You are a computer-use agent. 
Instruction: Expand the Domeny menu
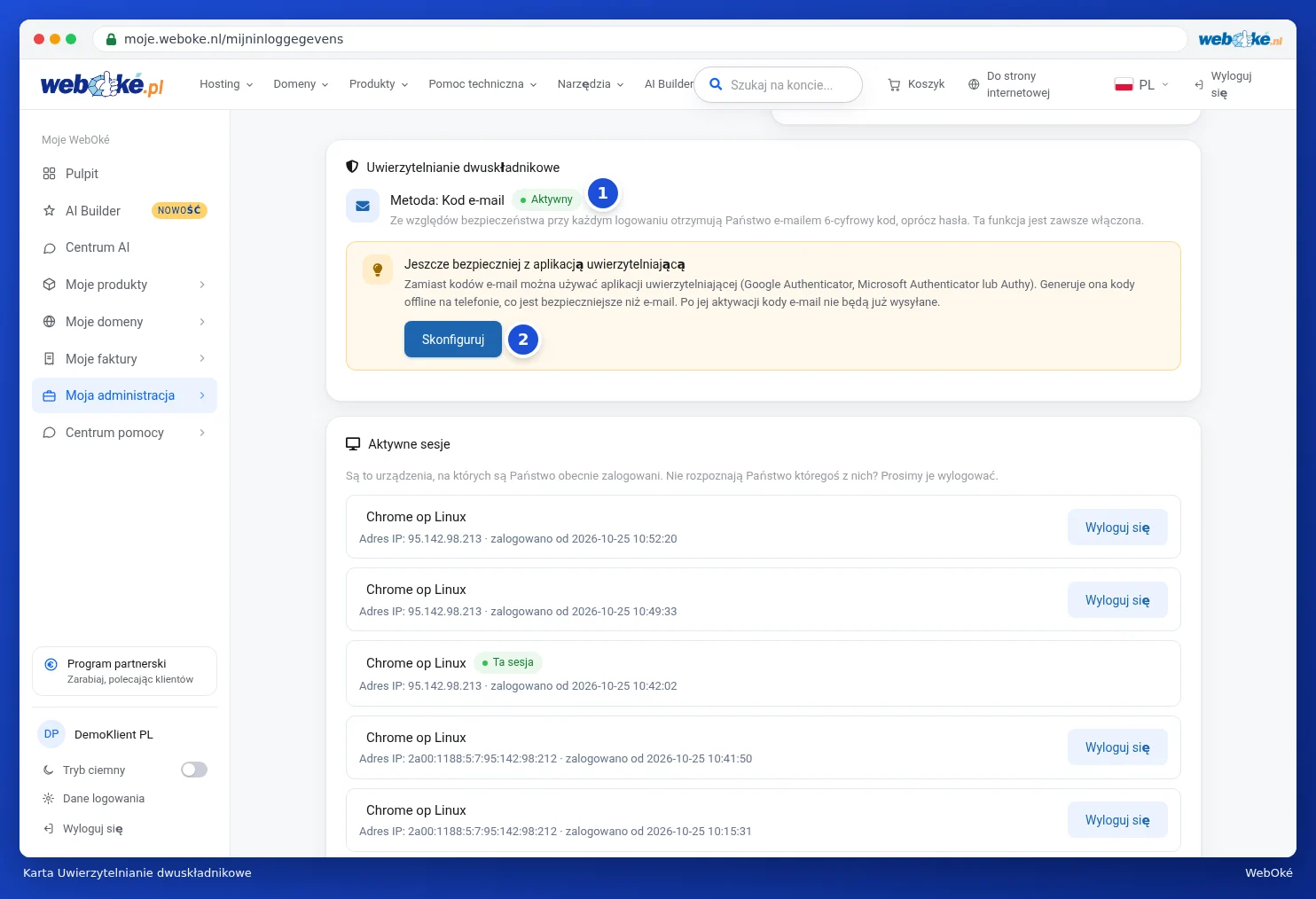301,84
